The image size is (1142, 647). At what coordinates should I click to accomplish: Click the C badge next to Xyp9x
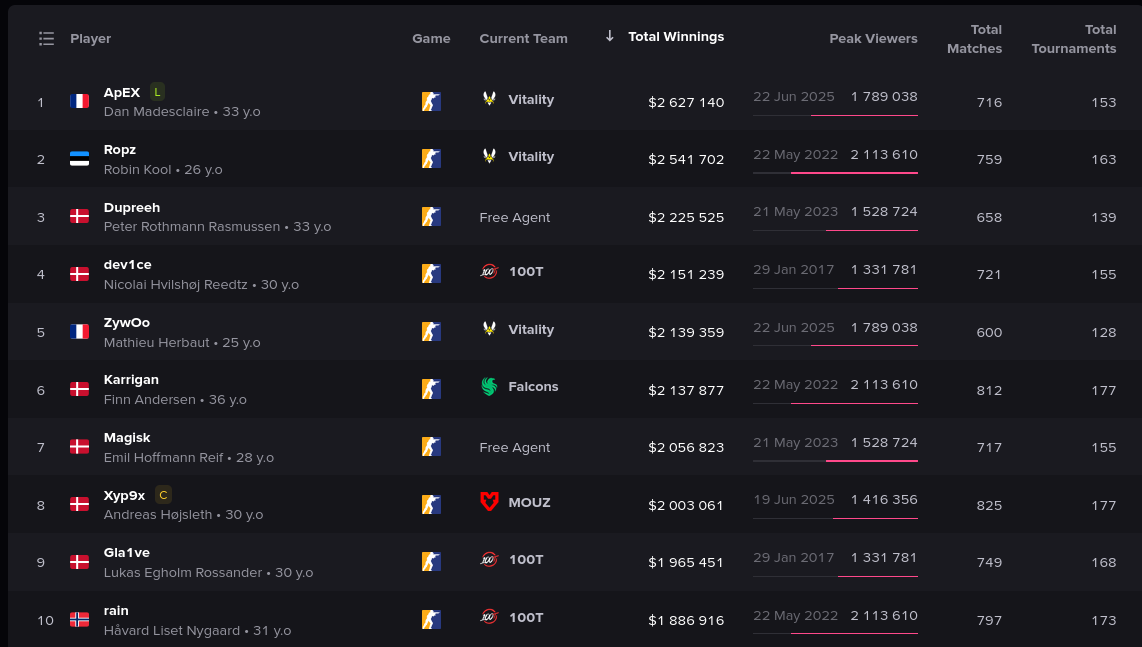[163, 495]
